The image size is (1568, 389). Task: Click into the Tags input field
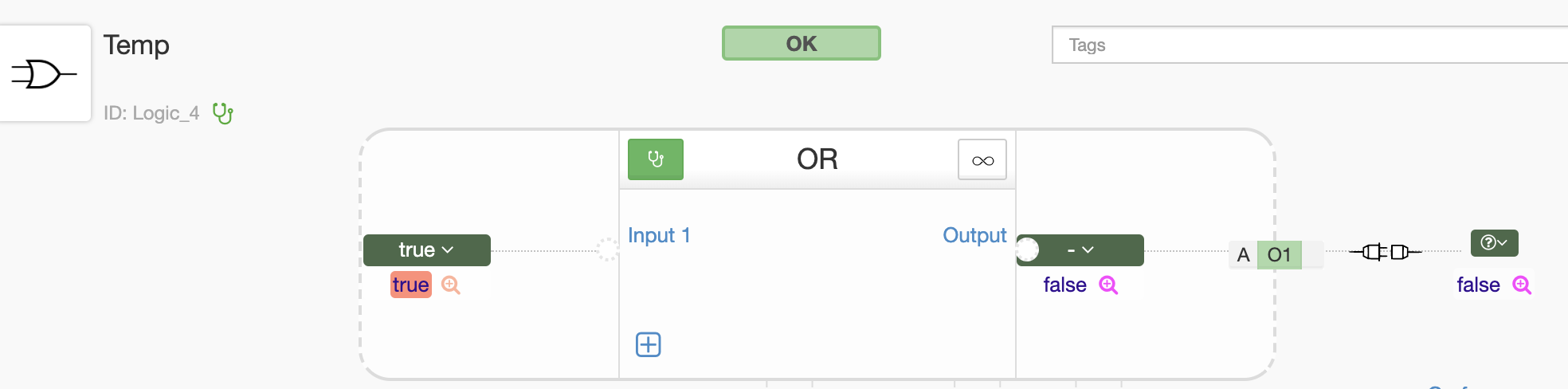pyautogui.click(x=1310, y=45)
